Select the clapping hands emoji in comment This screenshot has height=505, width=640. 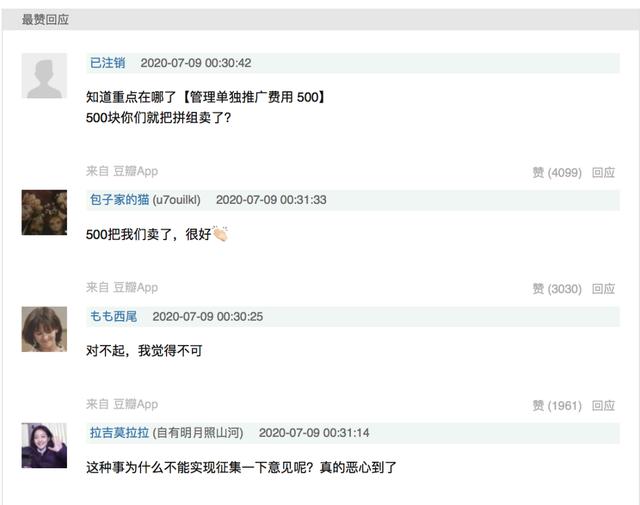[x=220, y=234]
